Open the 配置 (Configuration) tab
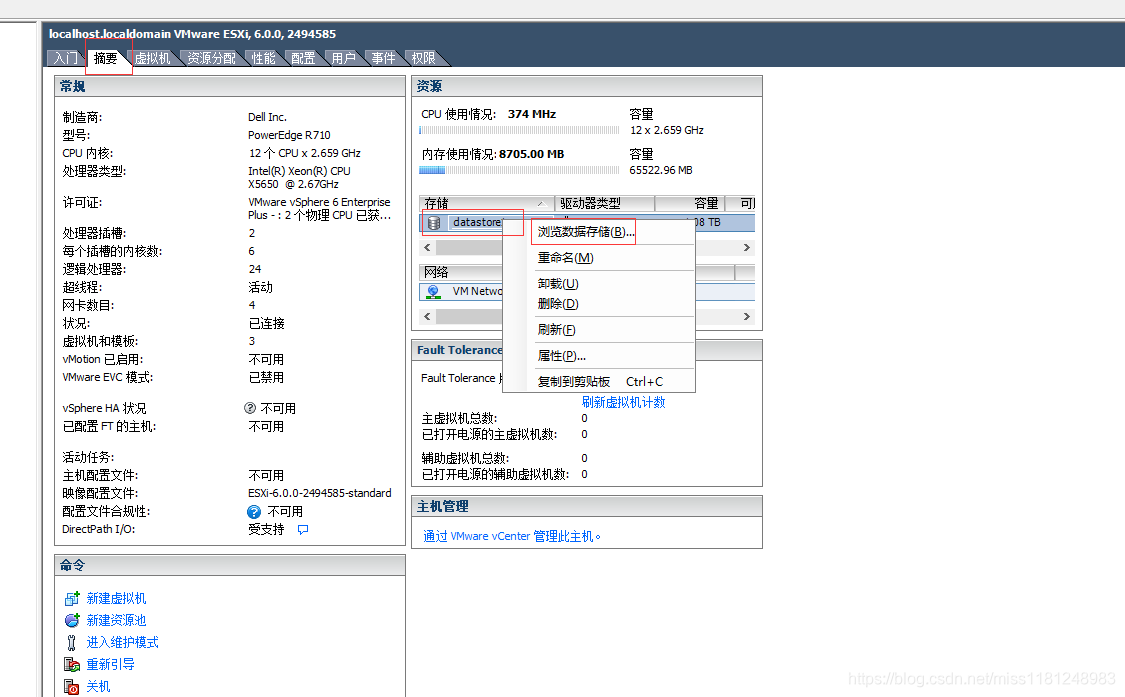The width and height of the screenshot is (1125, 697). [x=303, y=58]
